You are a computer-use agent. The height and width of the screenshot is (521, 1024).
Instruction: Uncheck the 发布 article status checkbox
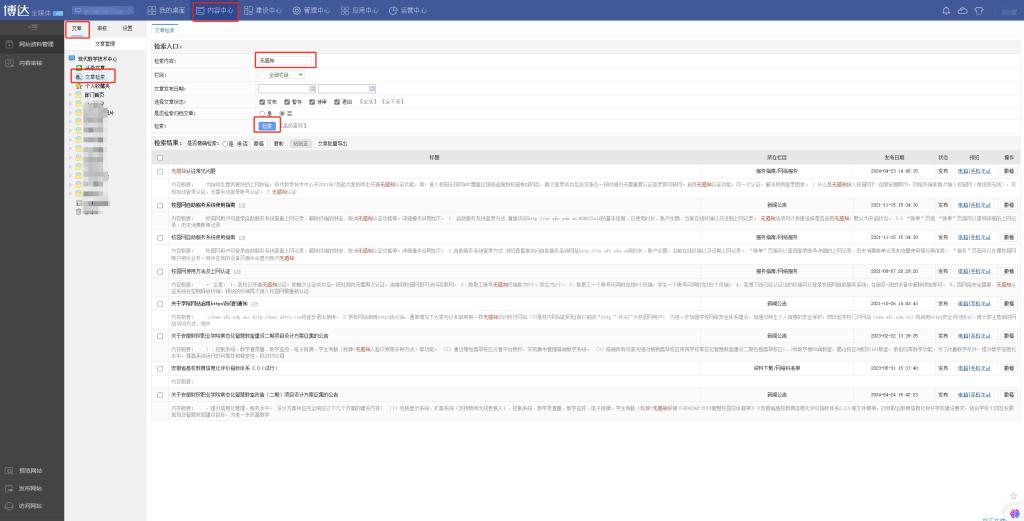click(261, 101)
